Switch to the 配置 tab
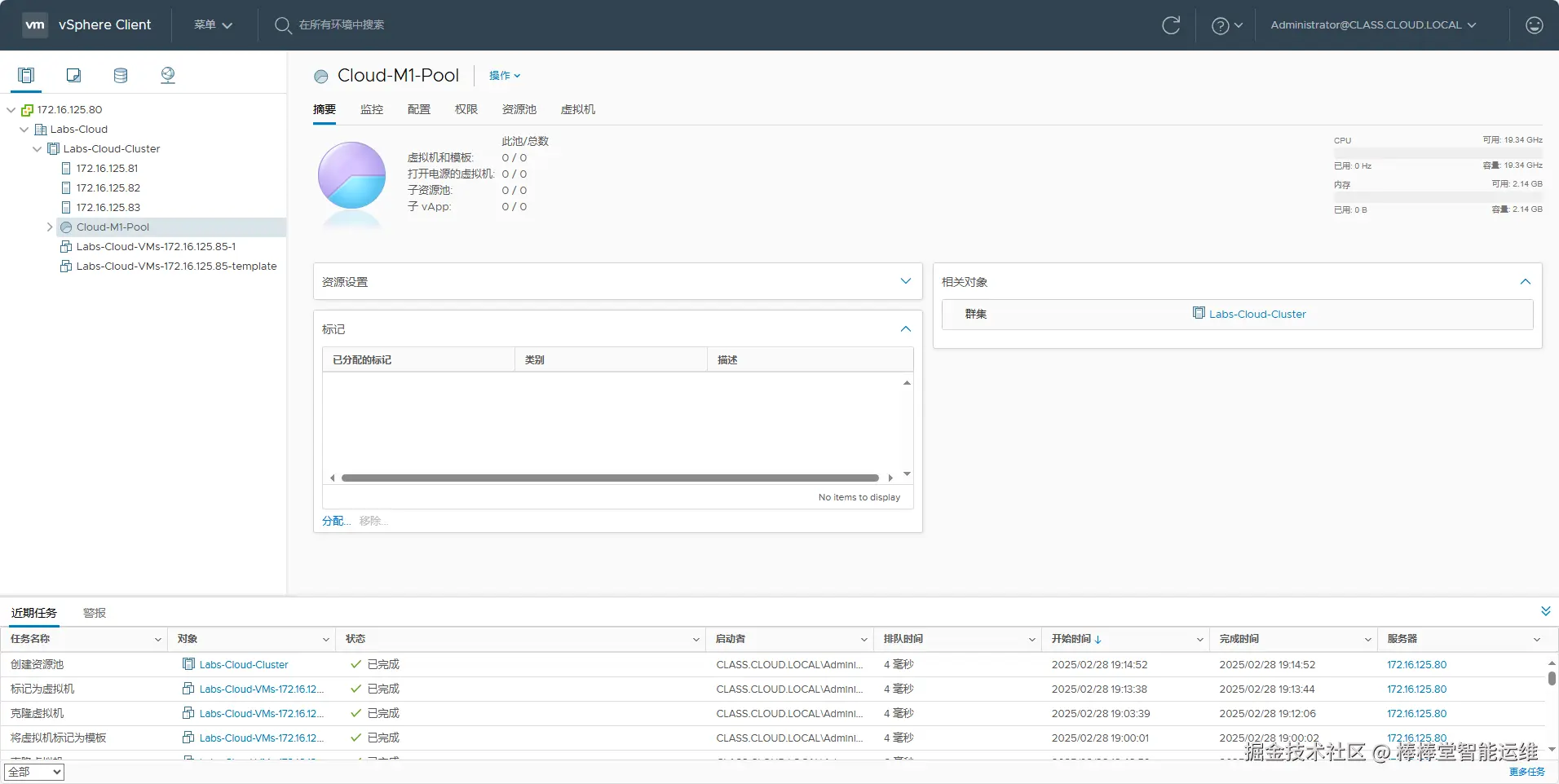 point(419,110)
